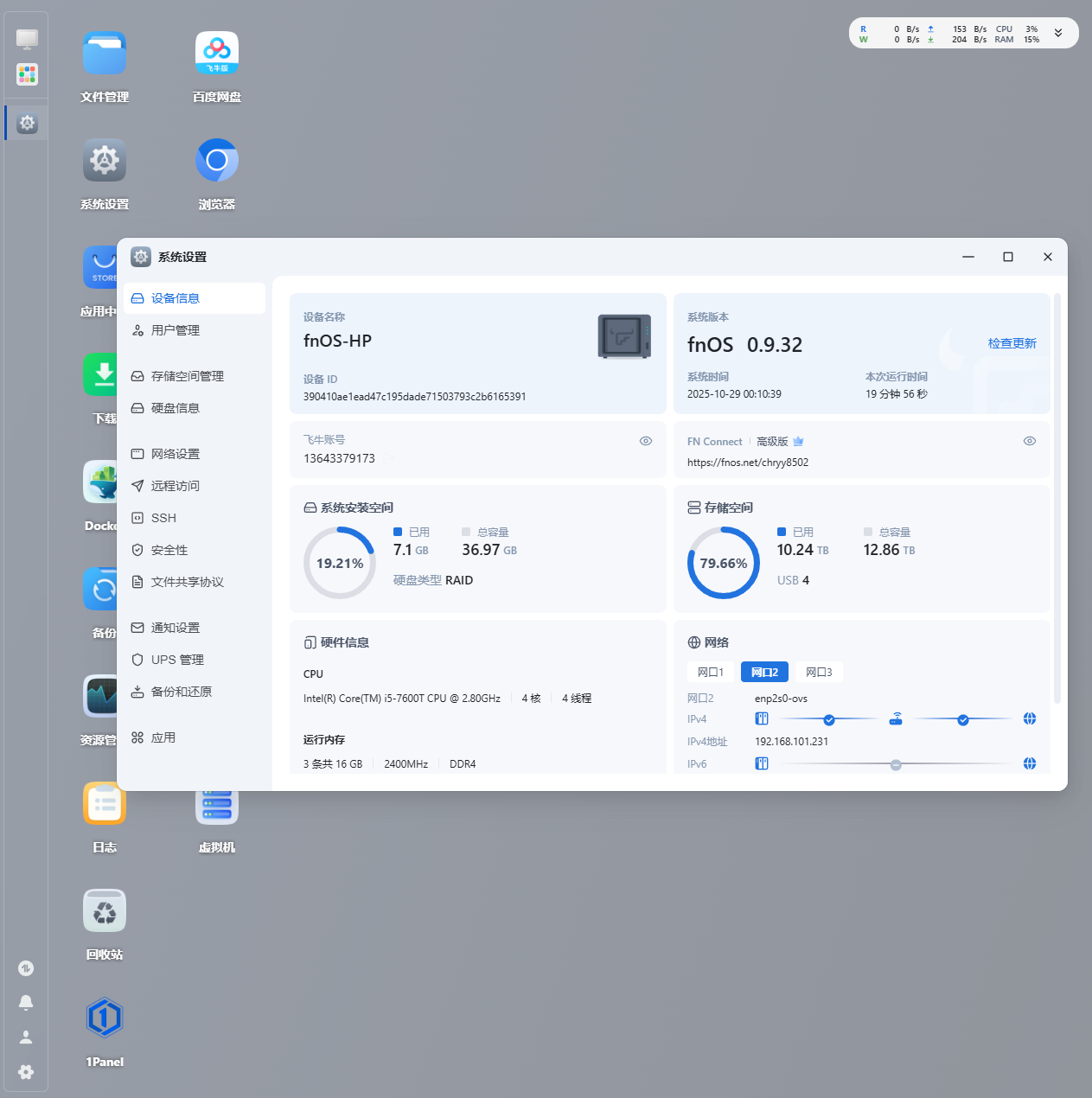Open 应用 in settings sidebar
This screenshot has height=1098, width=1092.
(x=195, y=737)
